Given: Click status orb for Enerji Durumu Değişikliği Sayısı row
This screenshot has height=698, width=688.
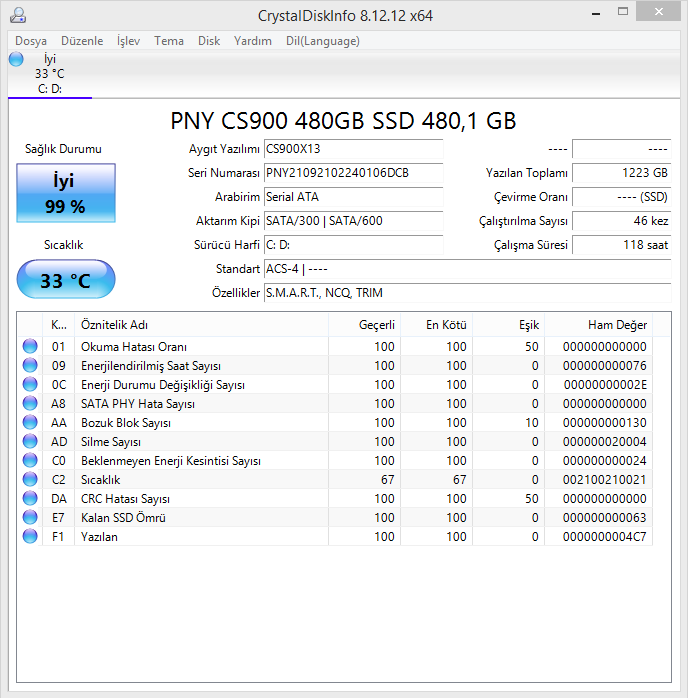Looking at the screenshot, I should point(30,384).
